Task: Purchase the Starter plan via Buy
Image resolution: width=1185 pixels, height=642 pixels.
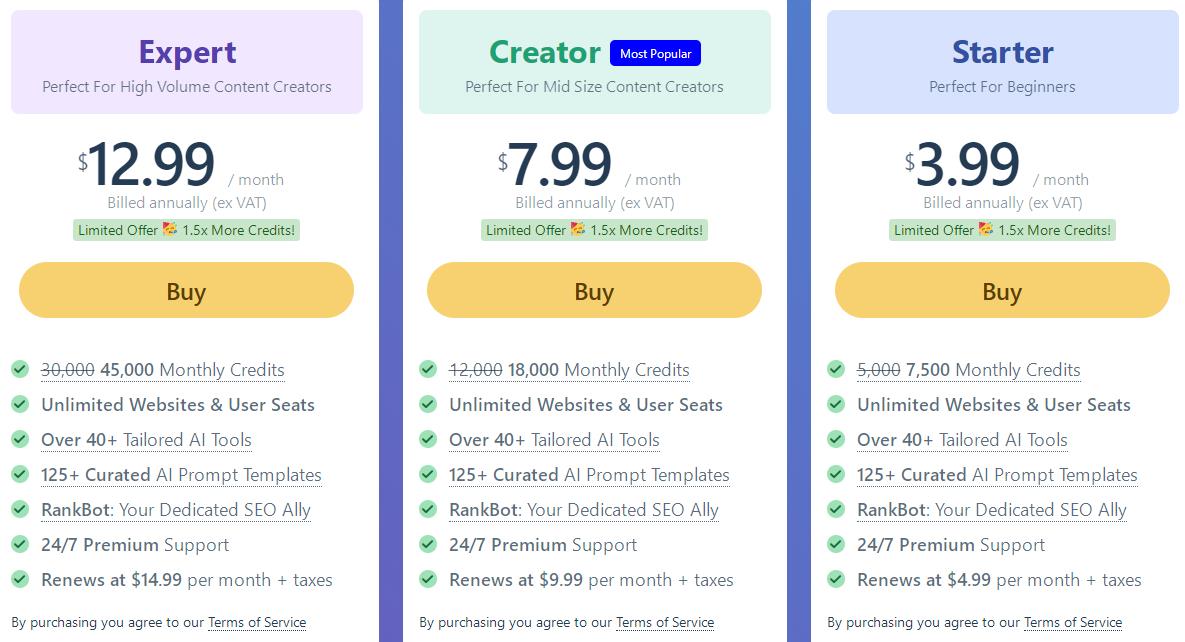Action: [1002, 291]
